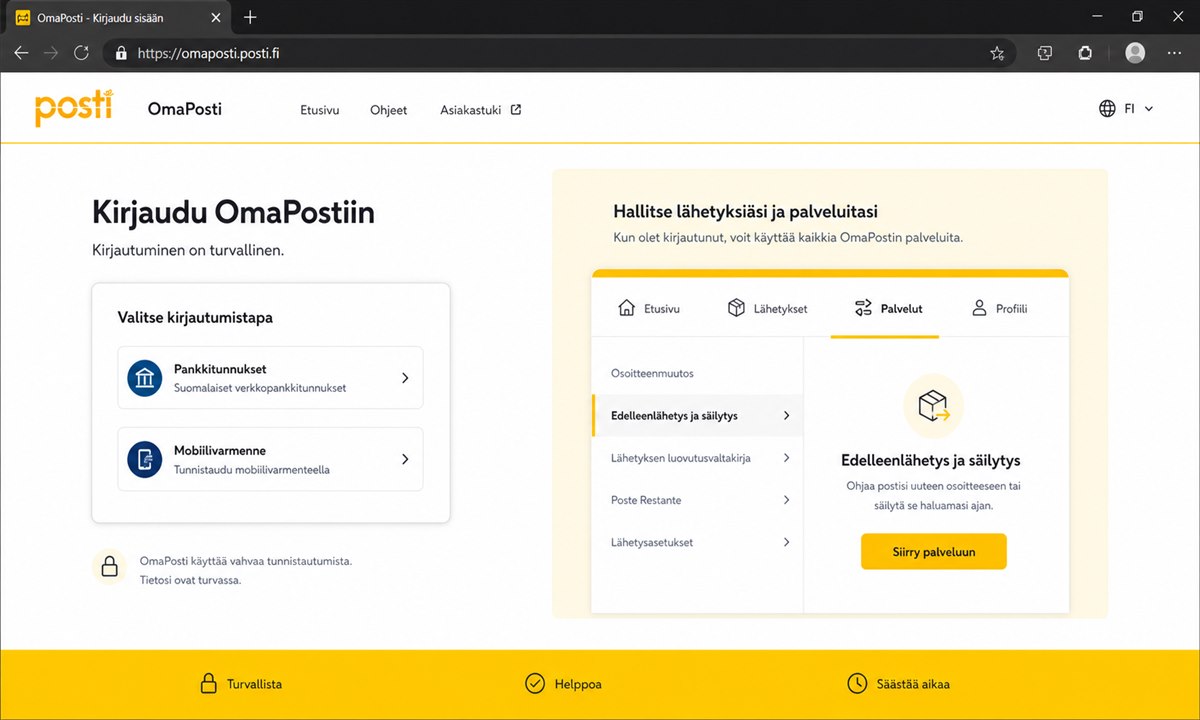Click chevron on Lähetyksen luovutusvaltakirja row
This screenshot has height=720, width=1200.
point(787,458)
